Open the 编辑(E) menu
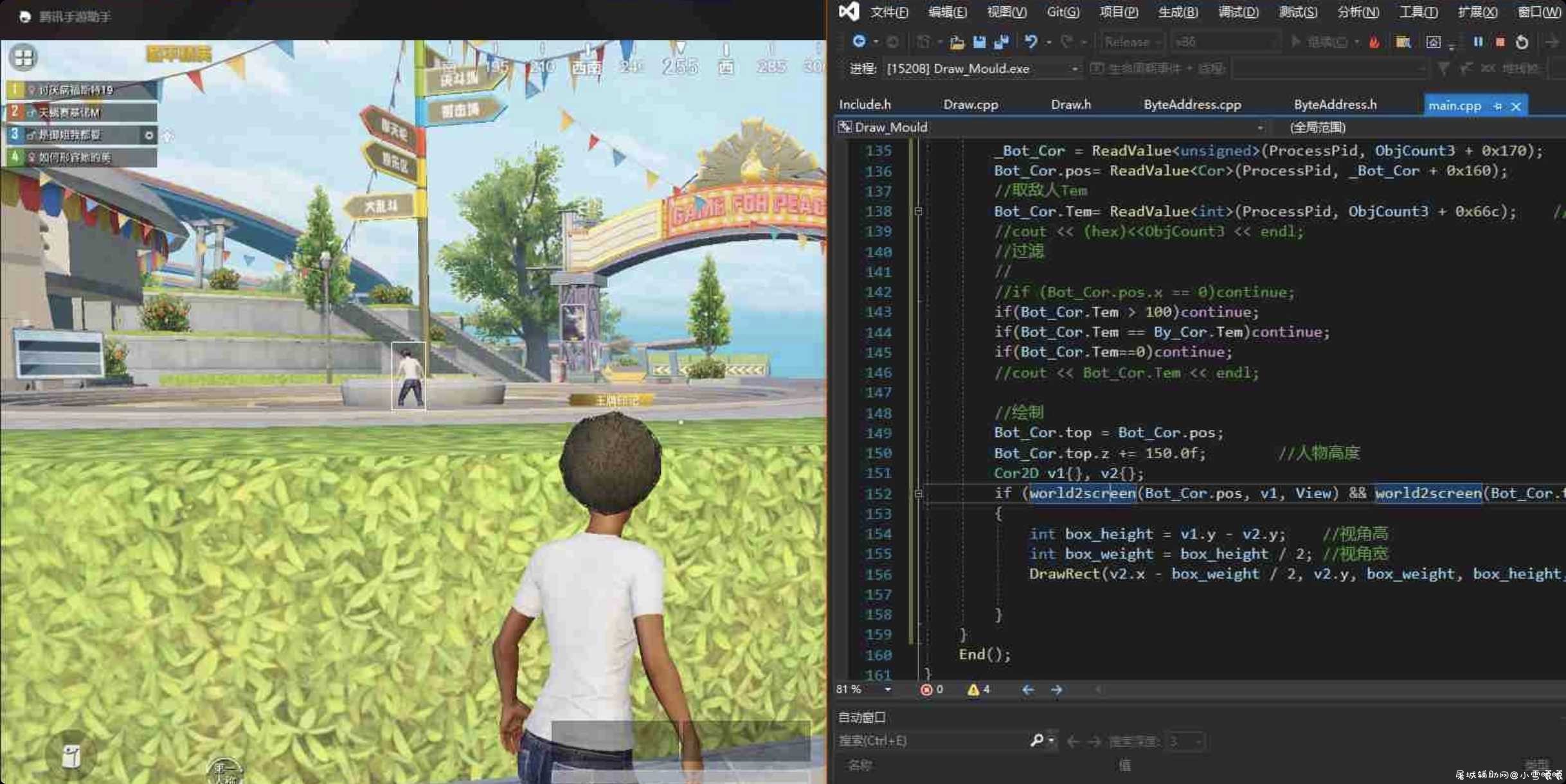 click(x=948, y=12)
